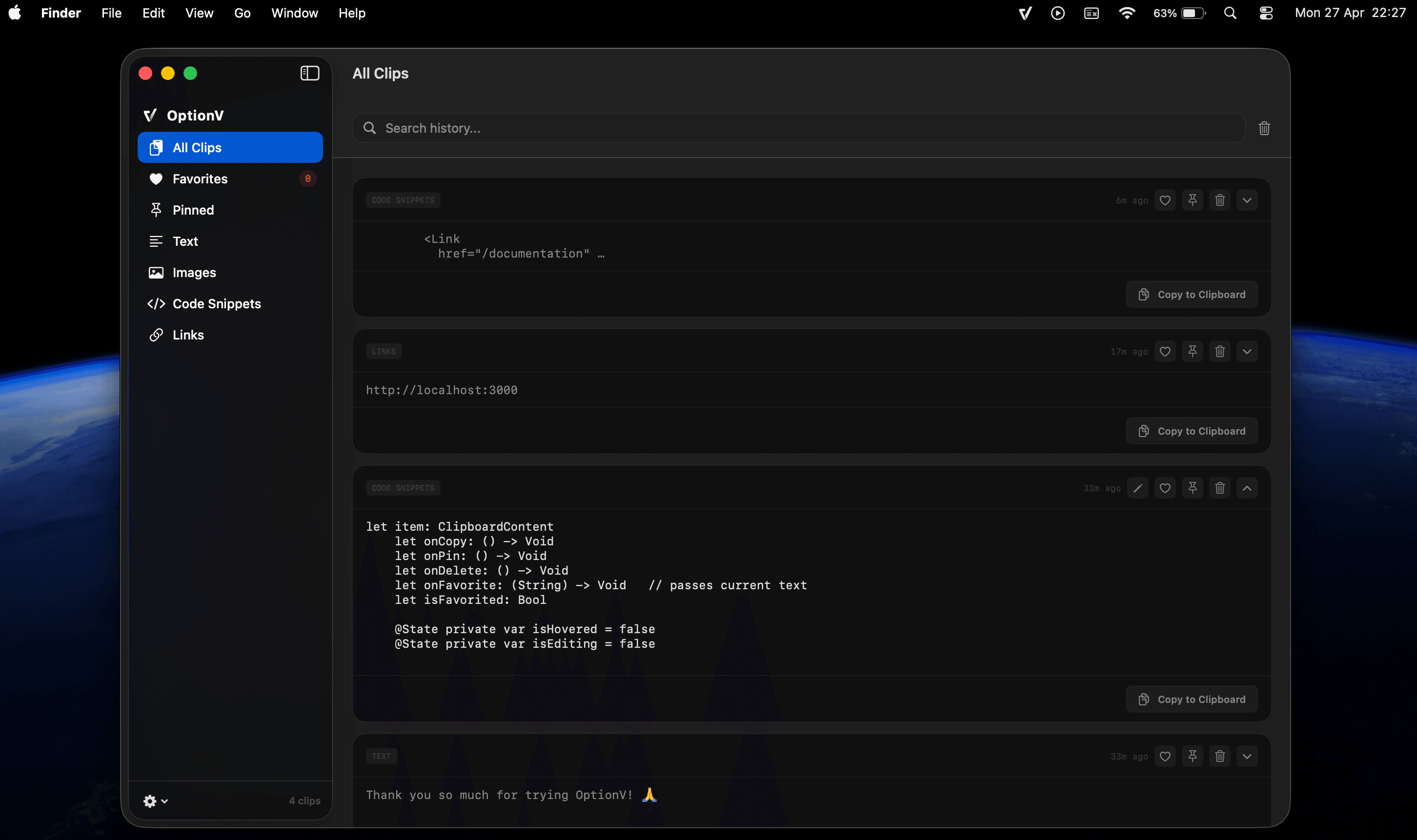The width and height of the screenshot is (1417, 840).
Task: Favorite the ClipboardContent code snippet
Action: 1165,488
